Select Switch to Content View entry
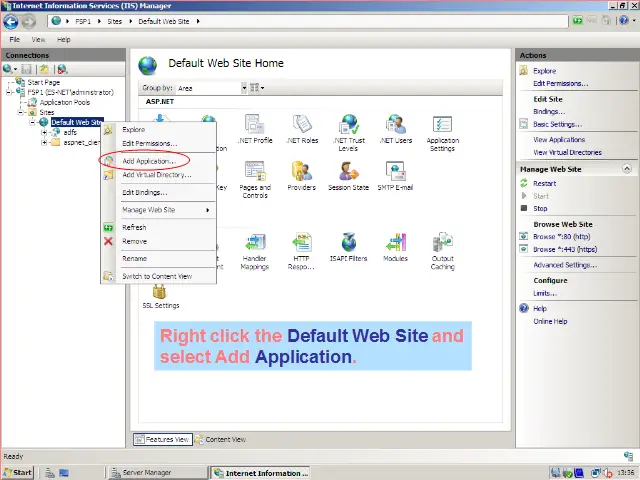Image resolution: width=640 pixels, height=480 pixels. click(157, 276)
